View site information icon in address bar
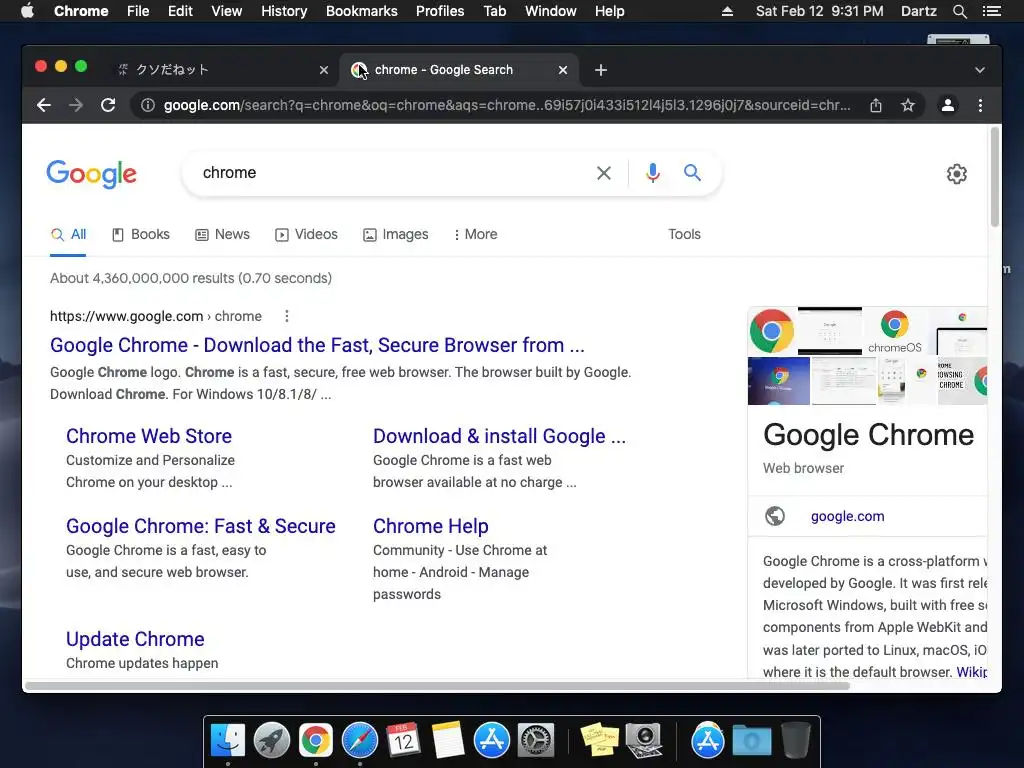Screen dimensions: 1024x768 148,105
